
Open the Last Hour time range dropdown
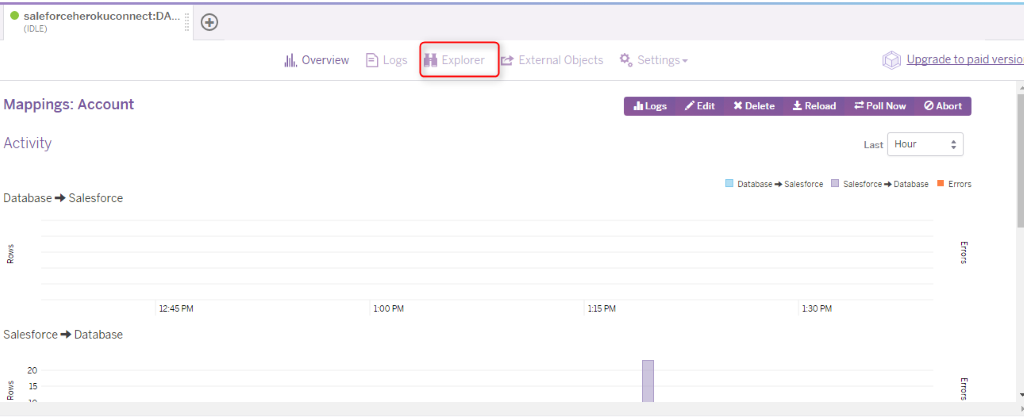[925, 144]
